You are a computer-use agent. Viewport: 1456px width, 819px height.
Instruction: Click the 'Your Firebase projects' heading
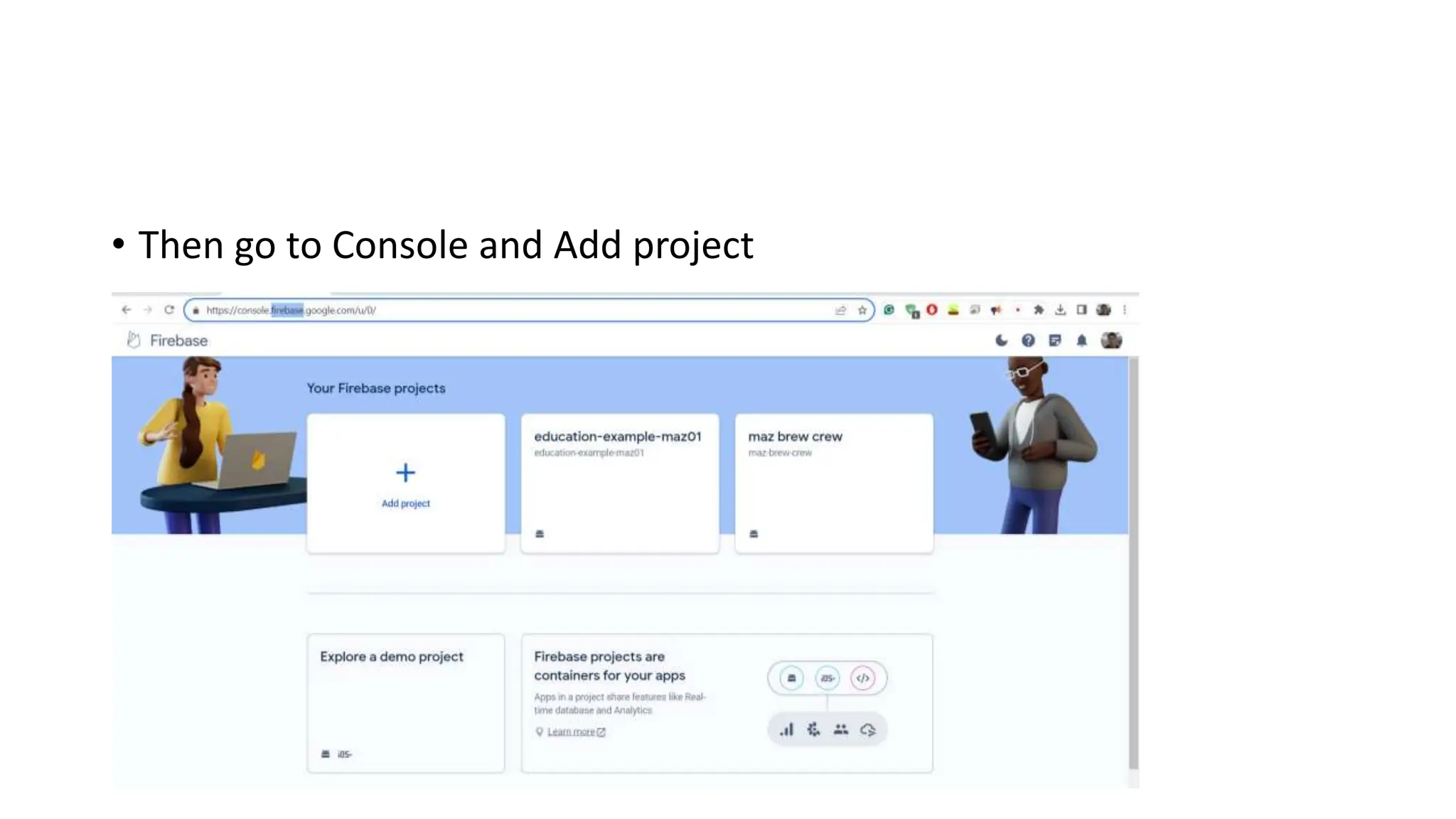[x=376, y=388]
